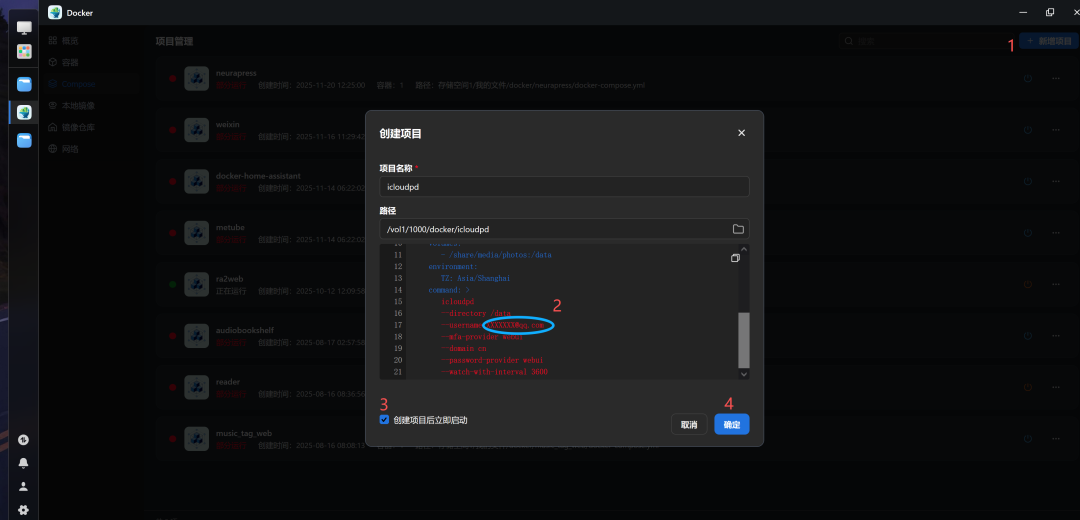The width and height of the screenshot is (1080, 520).
Task: Uncheck 创建项目后立即启动 checkbox
Action: [385, 420]
